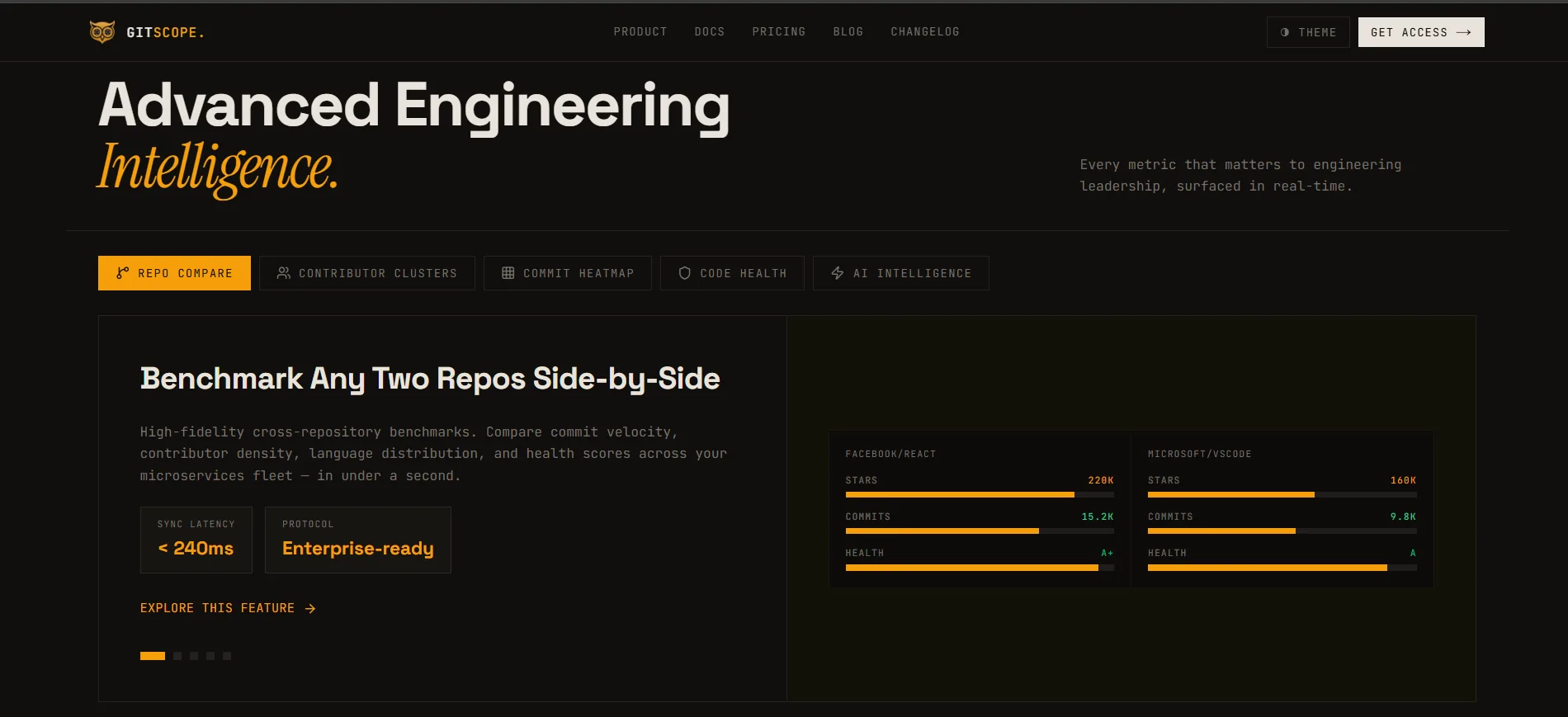Click the 160K stars value

(1403, 480)
